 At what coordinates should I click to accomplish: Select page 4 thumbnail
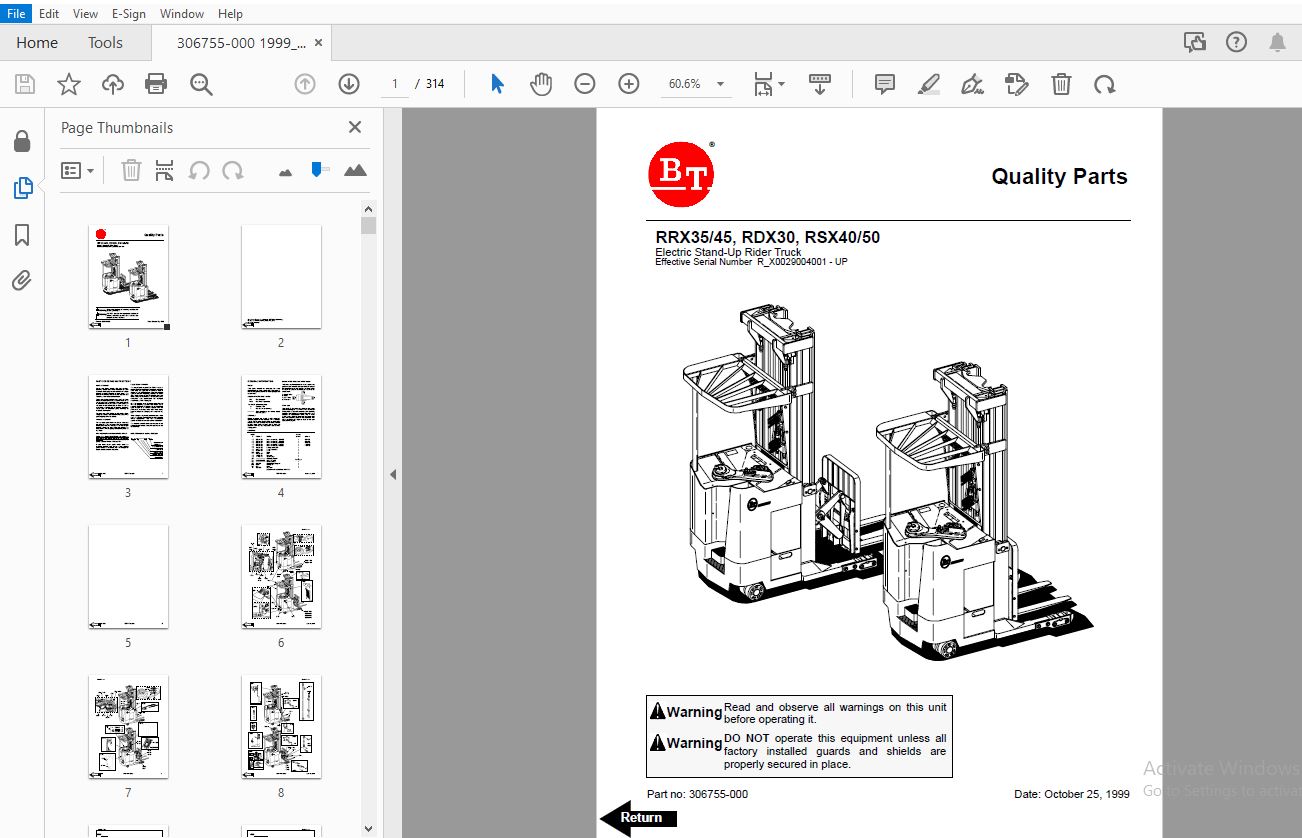[x=281, y=427]
